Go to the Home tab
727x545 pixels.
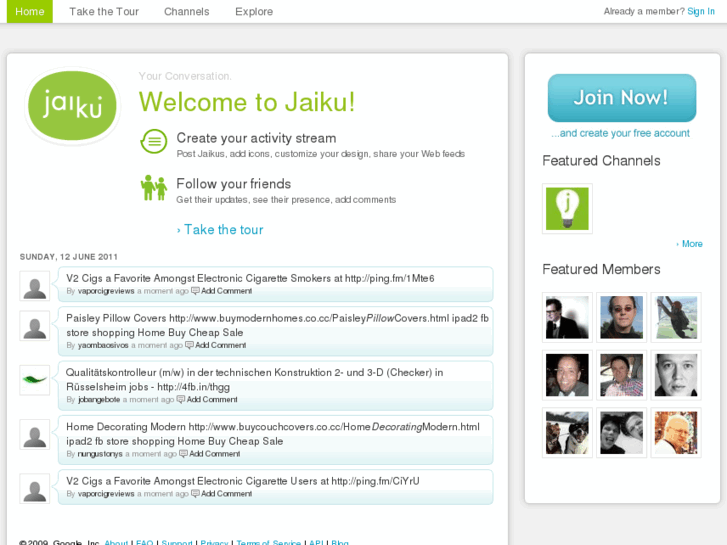pyautogui.click(x=30, y=12)
